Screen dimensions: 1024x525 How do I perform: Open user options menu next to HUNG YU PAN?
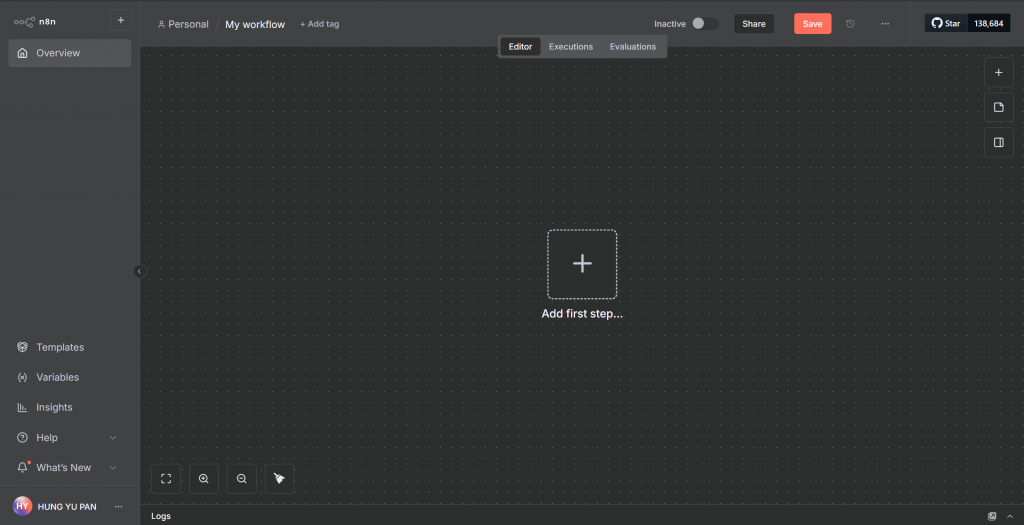[x=118, y=507]
